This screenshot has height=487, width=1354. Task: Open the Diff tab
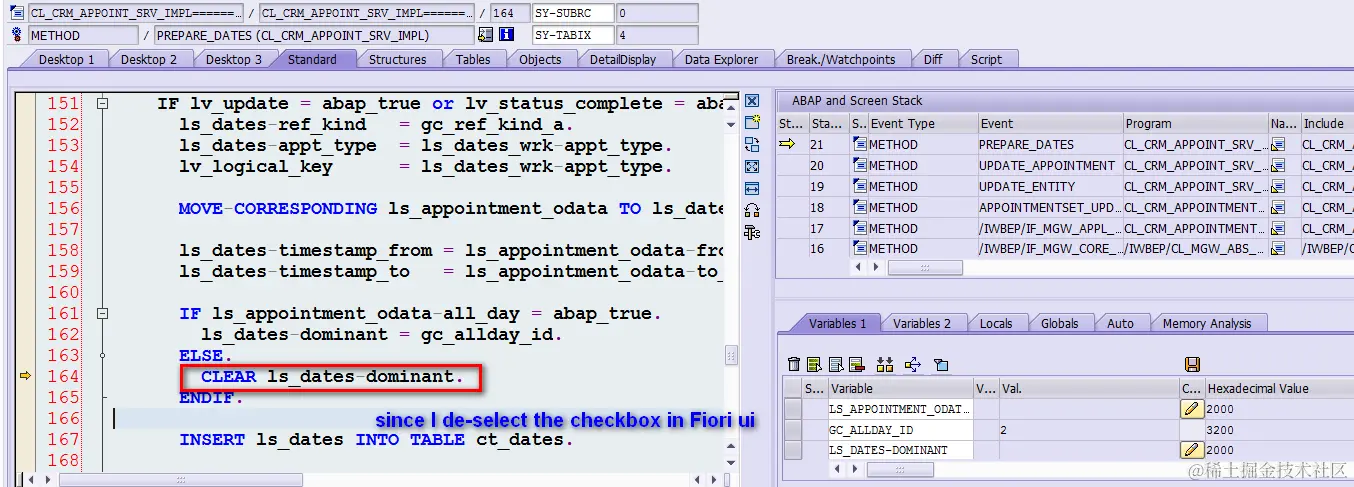[x=933, y=59]
